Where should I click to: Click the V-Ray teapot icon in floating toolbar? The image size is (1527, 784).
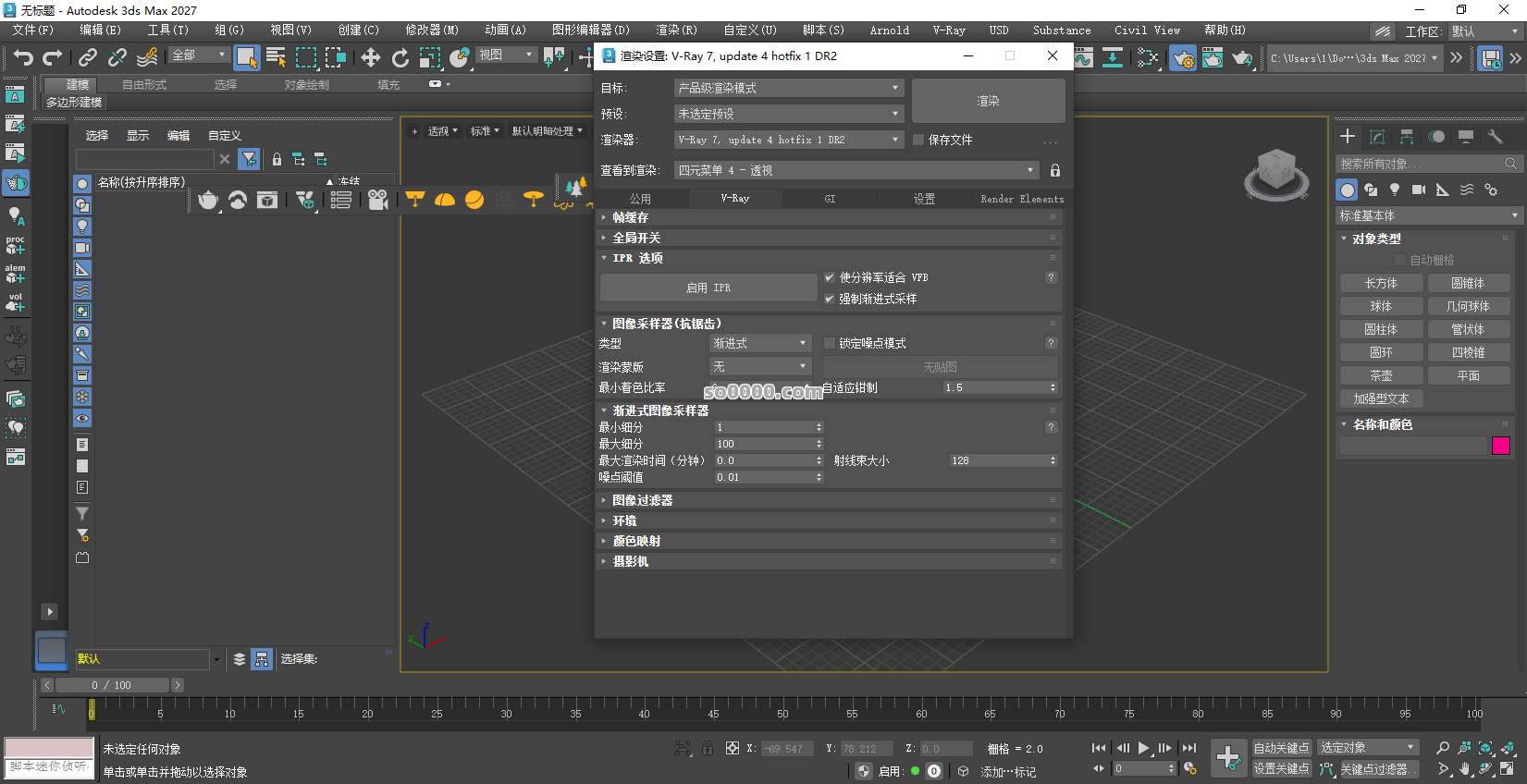tap(208, 200)
